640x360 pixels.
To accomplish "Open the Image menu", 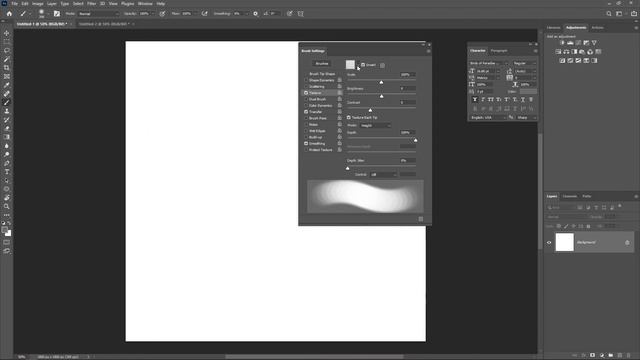I will 37,3.
